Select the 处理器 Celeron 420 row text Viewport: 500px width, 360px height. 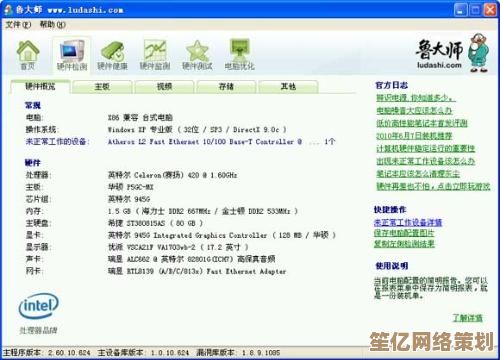[x=173, y=175]
